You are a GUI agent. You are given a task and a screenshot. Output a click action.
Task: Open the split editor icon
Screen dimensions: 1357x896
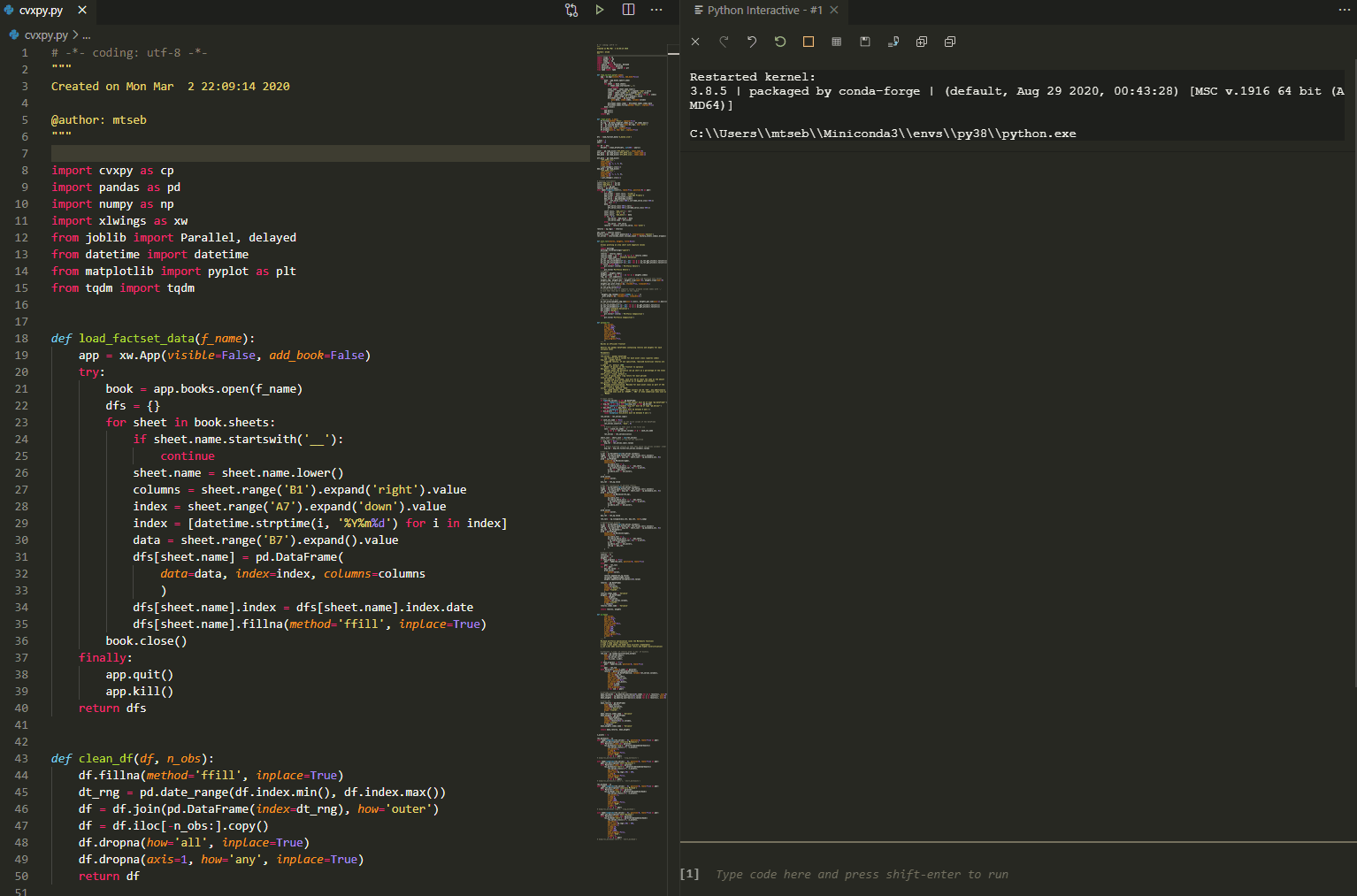click(x=628, y=11)
